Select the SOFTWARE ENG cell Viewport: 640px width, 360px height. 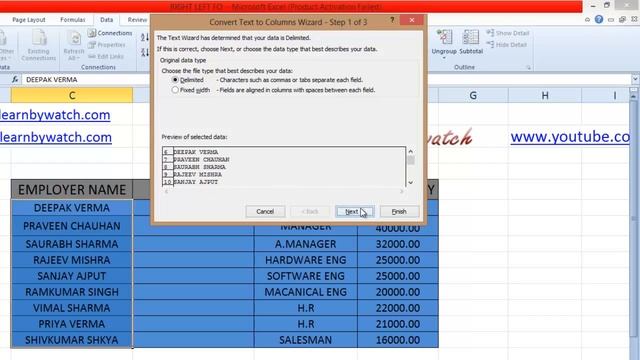pos(306,276)
